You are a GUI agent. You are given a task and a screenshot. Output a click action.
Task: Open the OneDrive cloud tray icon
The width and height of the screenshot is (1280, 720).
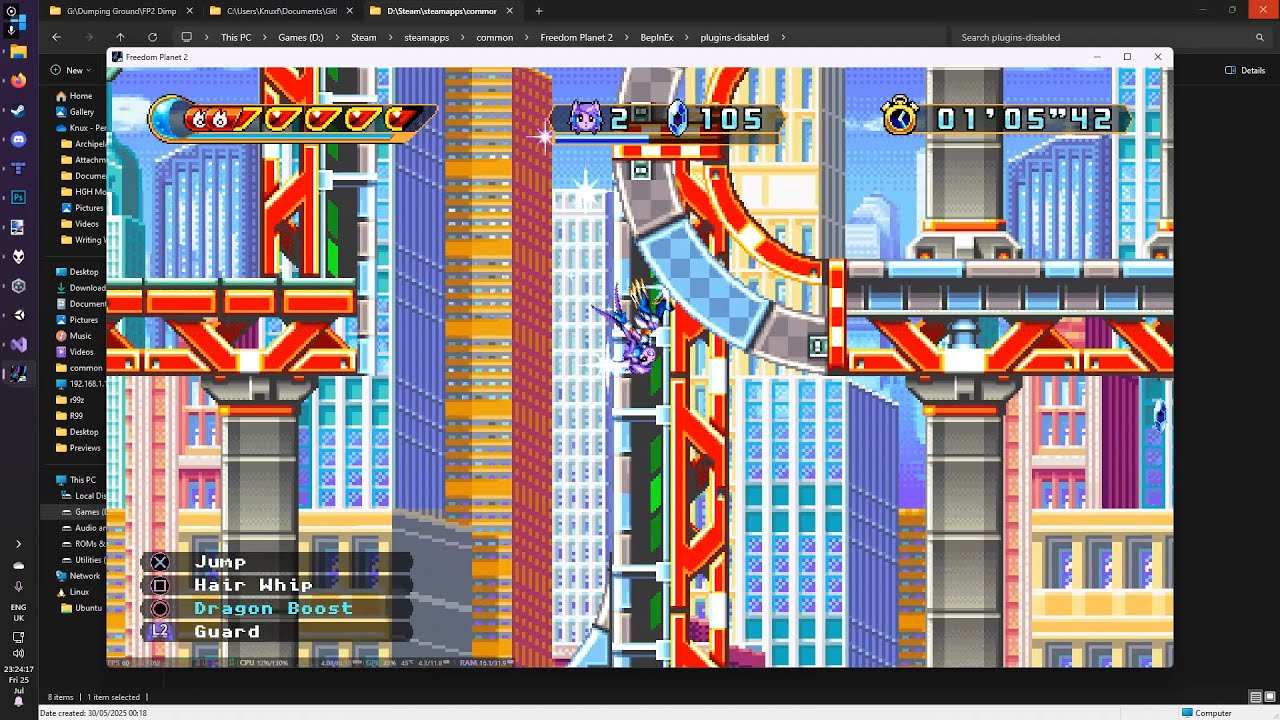(18, 566)
